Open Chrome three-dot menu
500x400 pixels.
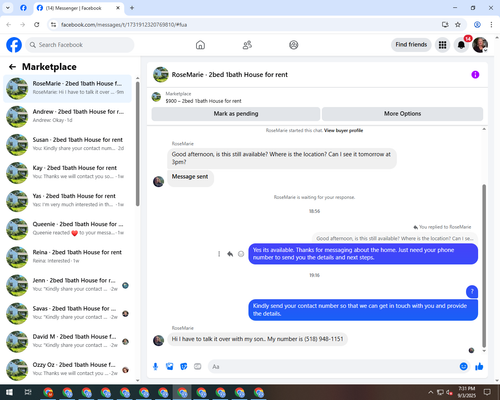tap(491, 25)
